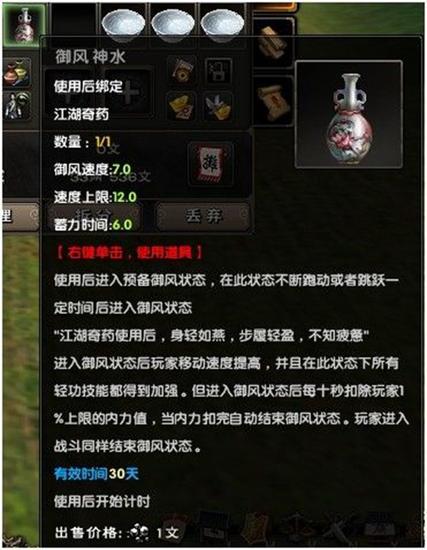Click the red 右键单击，使用道具 hint text

(x=129, y=252)
